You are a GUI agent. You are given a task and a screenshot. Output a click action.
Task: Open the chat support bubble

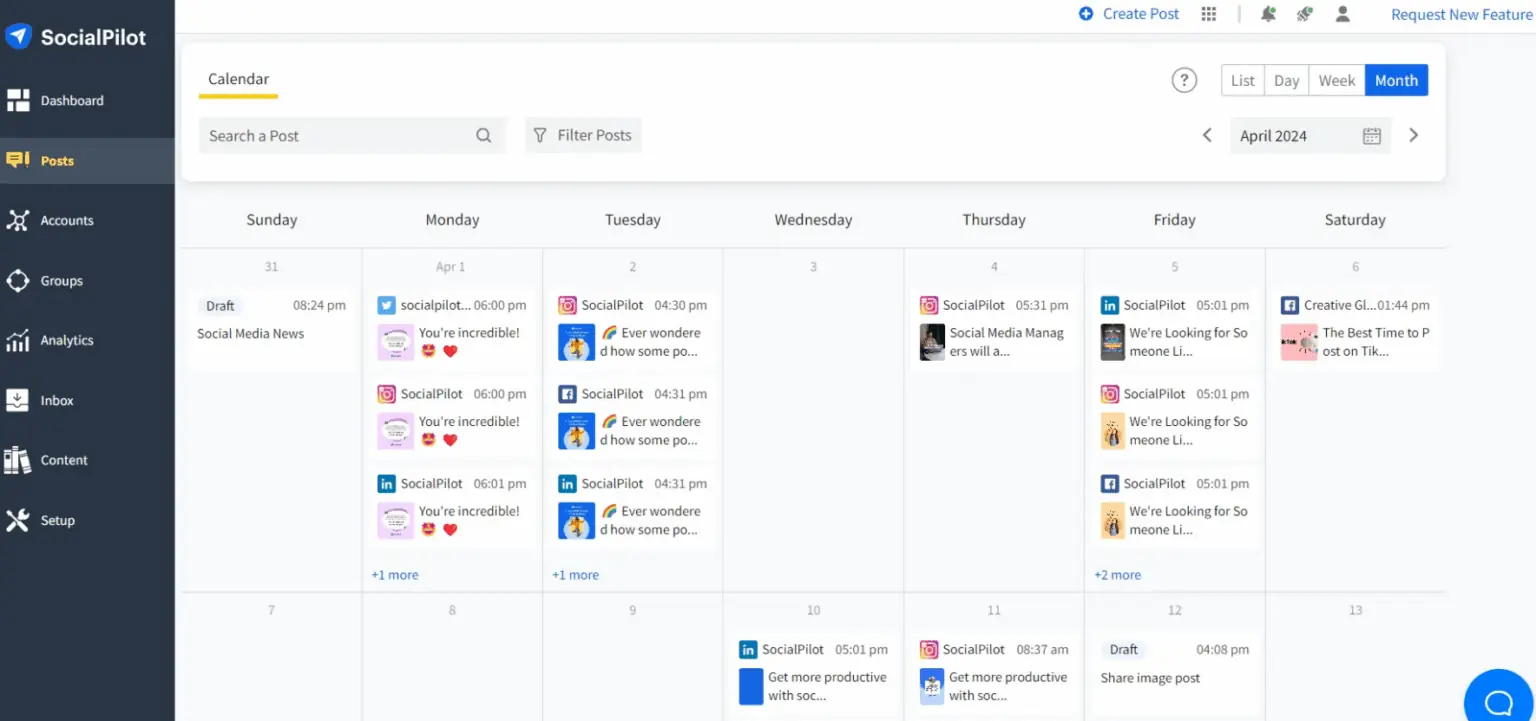tap(1498, 699)
